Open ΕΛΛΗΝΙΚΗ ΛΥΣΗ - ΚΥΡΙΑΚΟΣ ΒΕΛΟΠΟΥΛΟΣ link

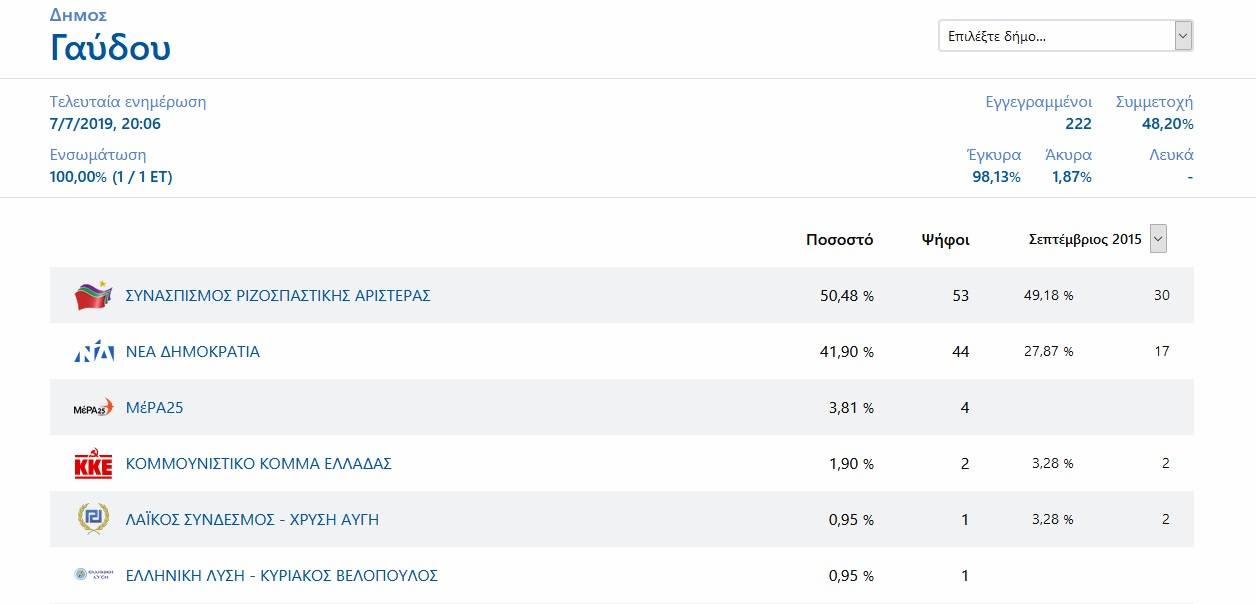282,576
